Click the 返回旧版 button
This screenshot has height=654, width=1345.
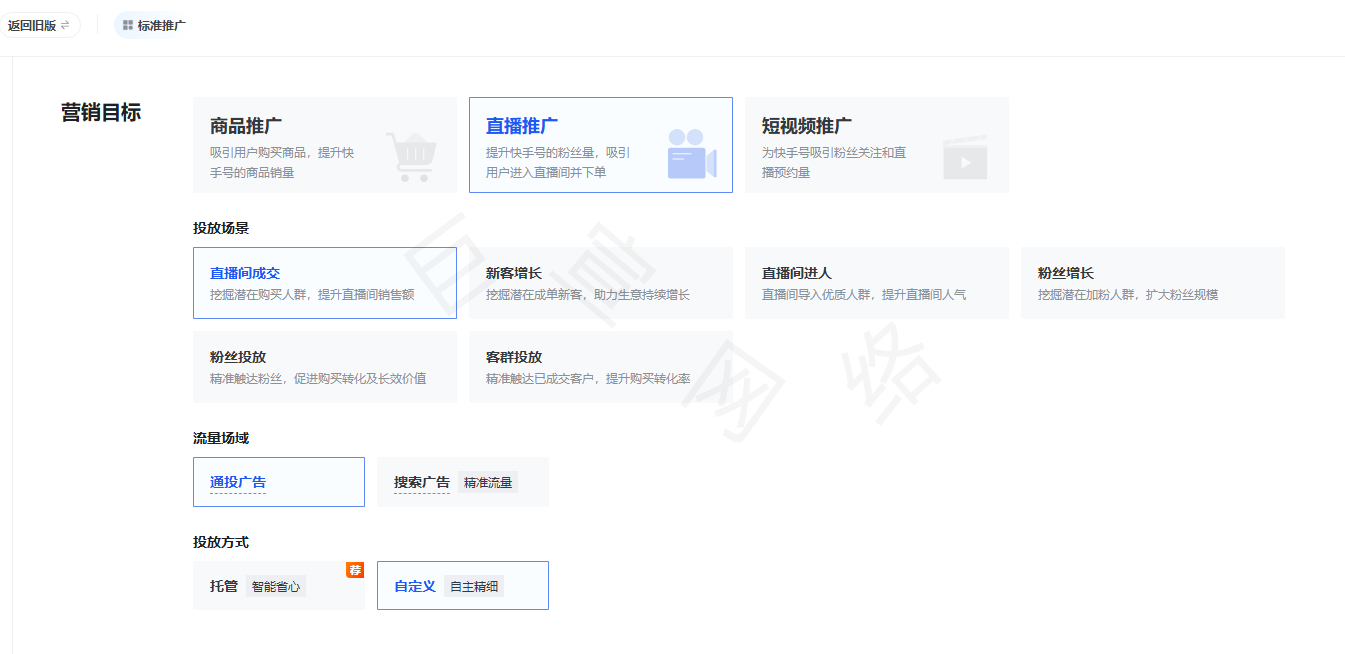41,24
